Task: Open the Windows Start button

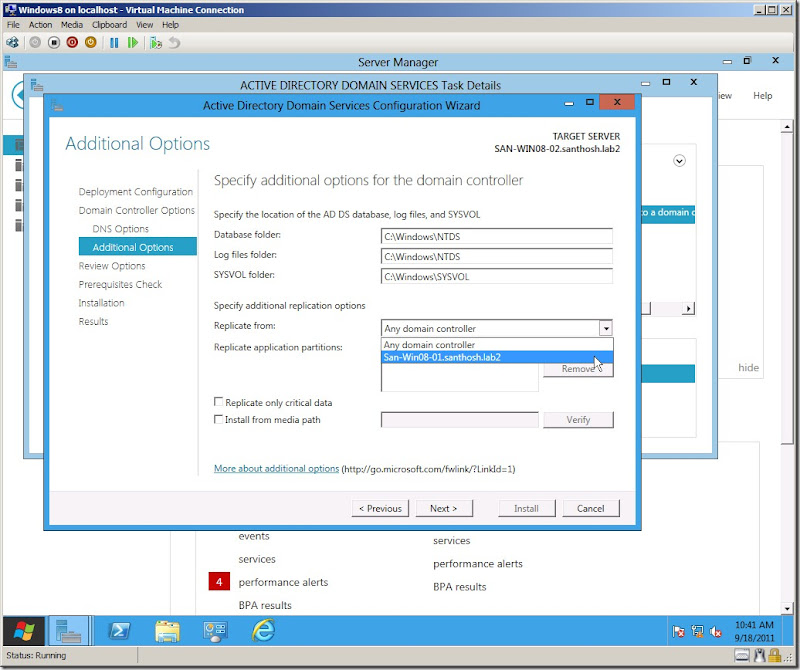Action: 24,631
